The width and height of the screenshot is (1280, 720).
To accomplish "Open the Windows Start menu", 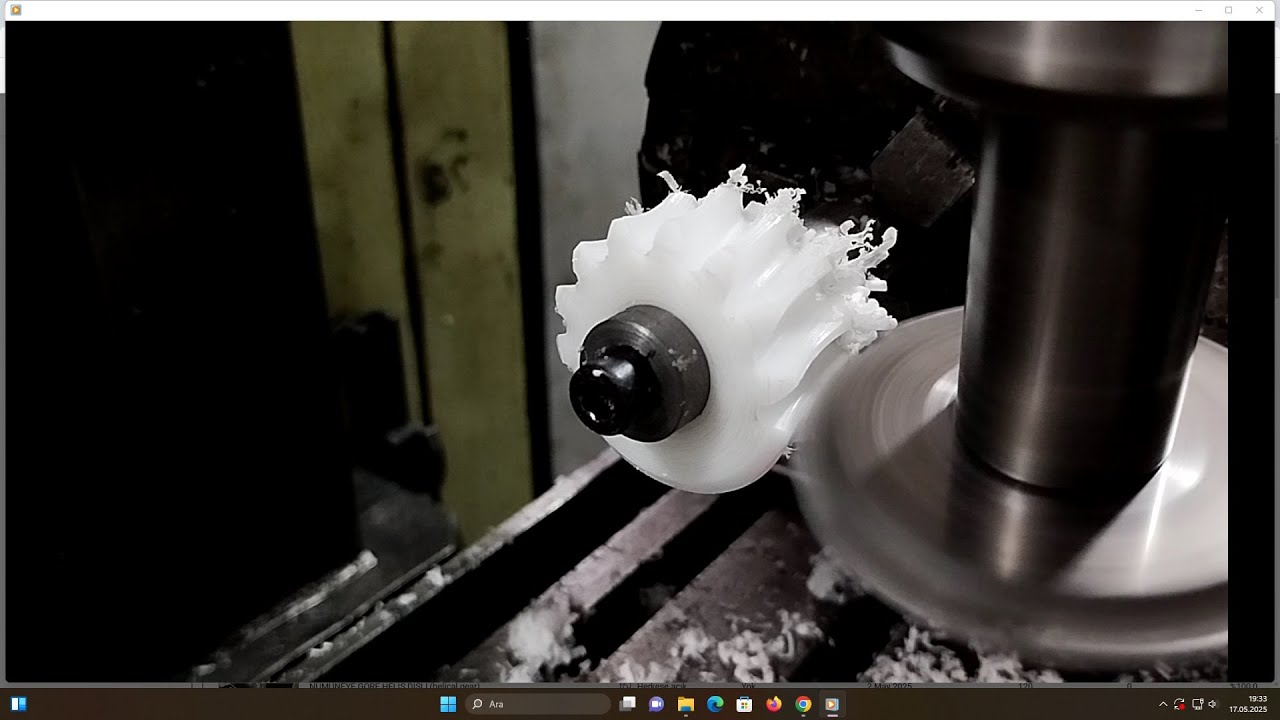I will (x=448, y=704).
